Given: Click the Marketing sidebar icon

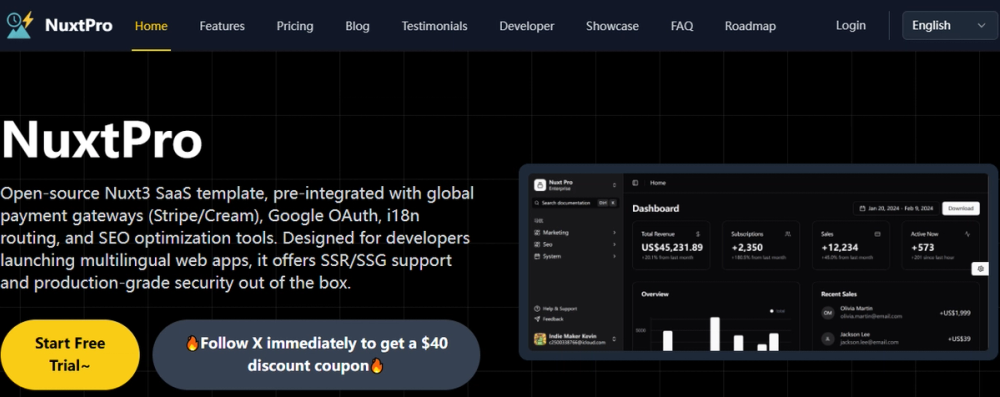Looking at the screenshot, I should (537, 232).
